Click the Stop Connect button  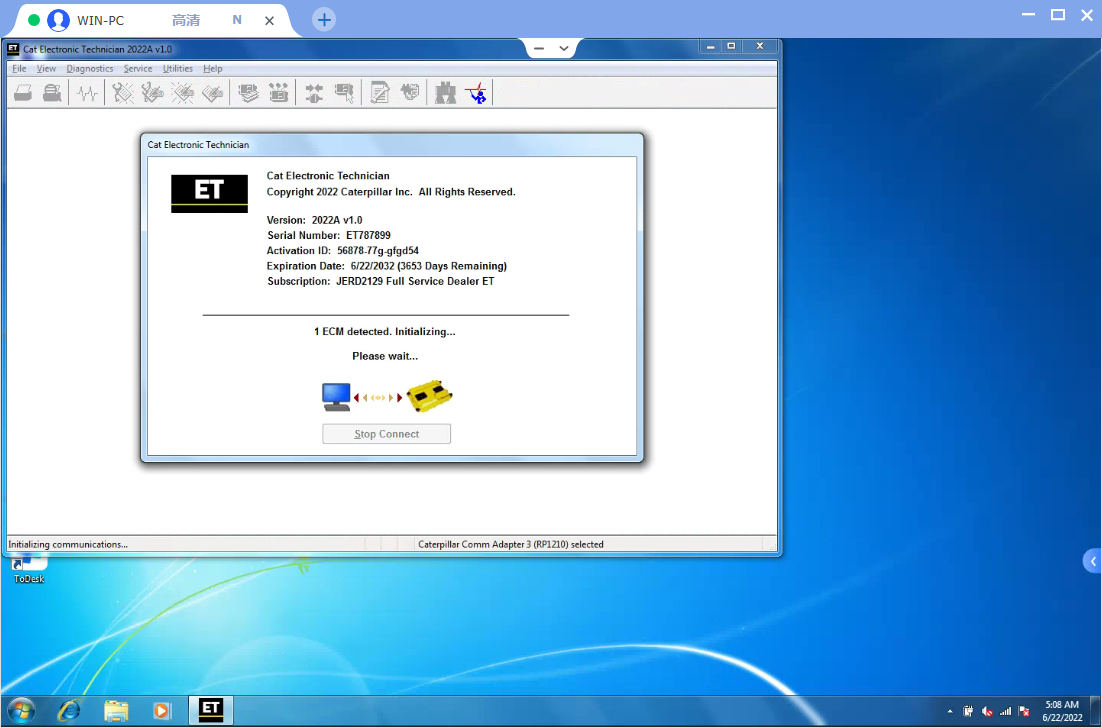(x=387, y=434)
